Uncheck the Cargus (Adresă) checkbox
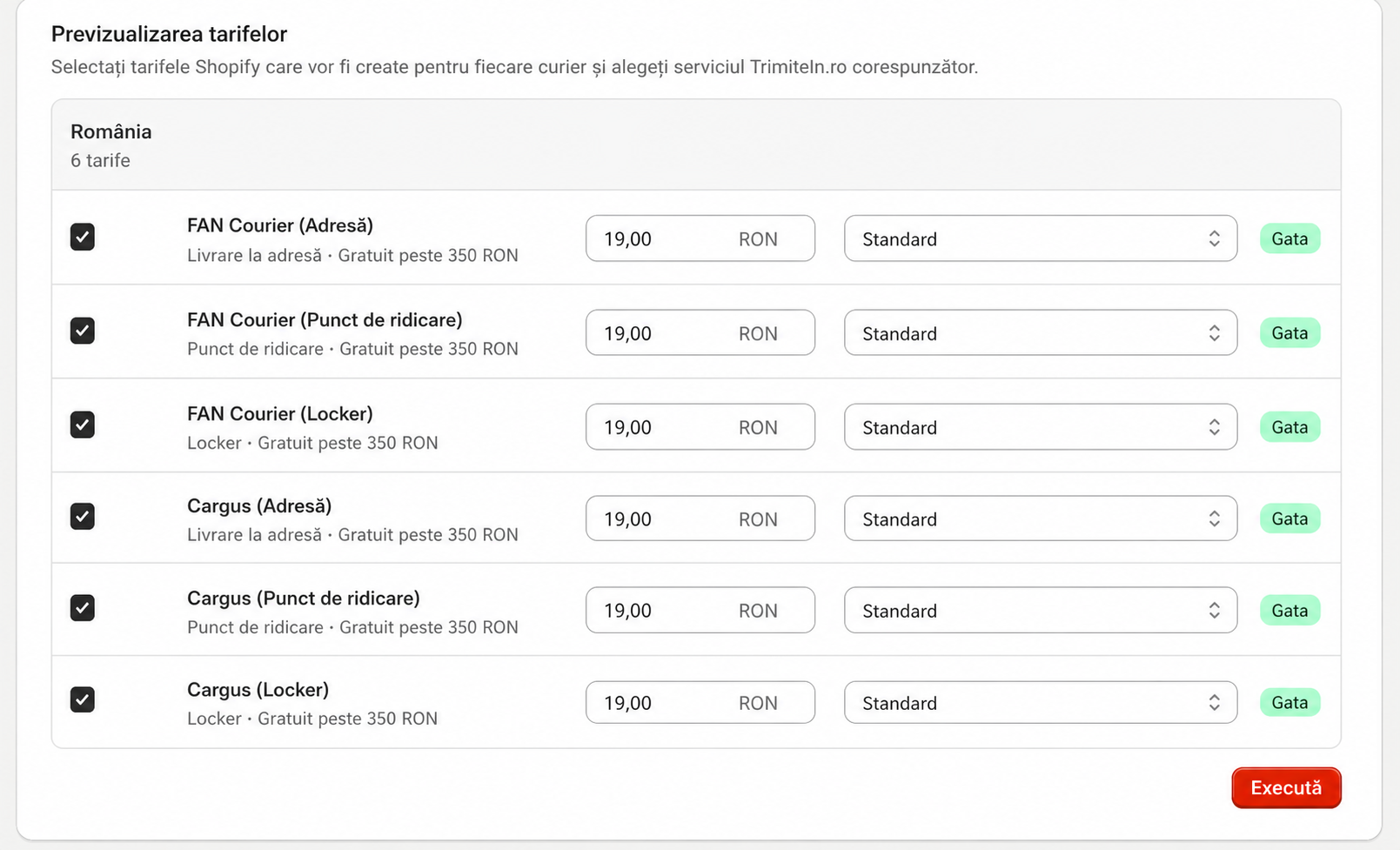 coord(83,517)
